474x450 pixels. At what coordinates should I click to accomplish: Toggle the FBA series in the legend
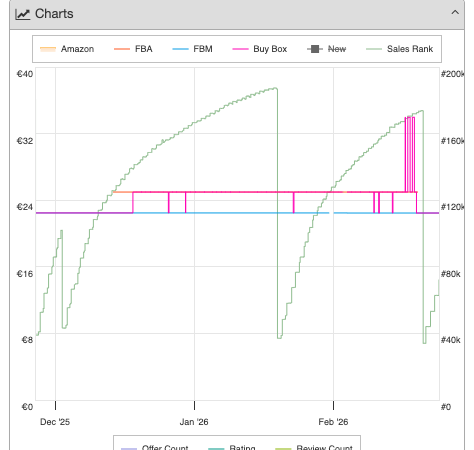point(133,49)
